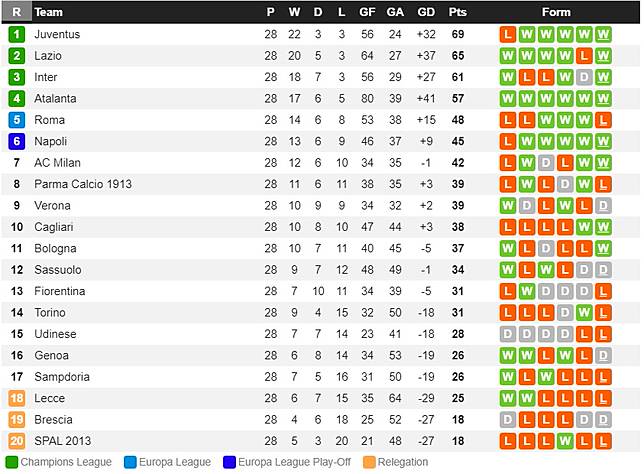Screen dimensions: 644x474
Task: Click Juventus' points value of 69
Action: (x=458, y=34)
